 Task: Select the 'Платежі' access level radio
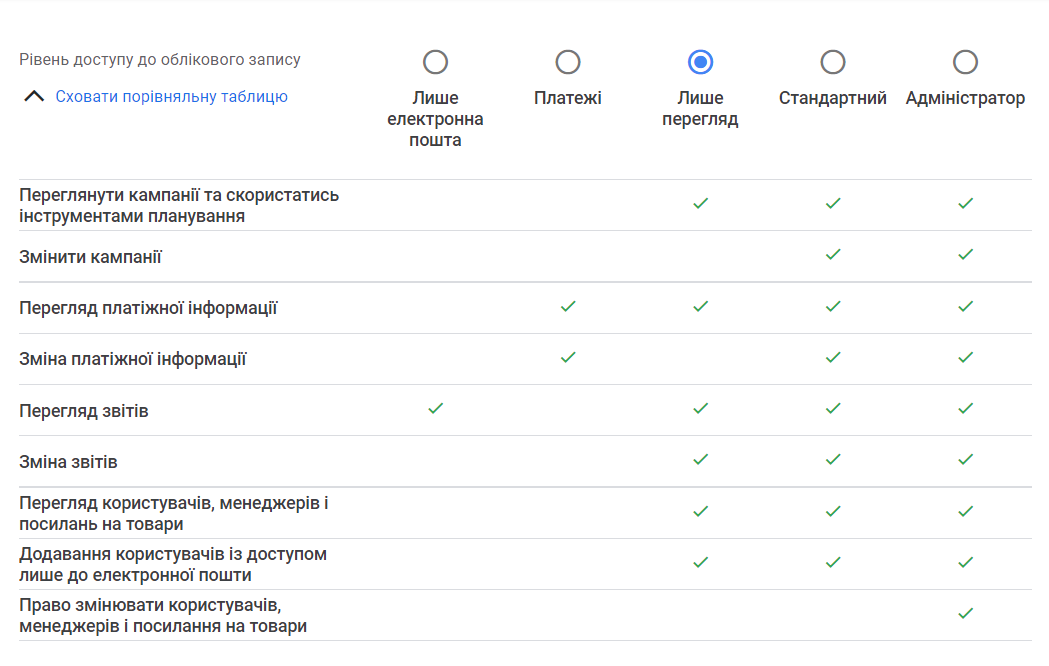coord(567,62)
